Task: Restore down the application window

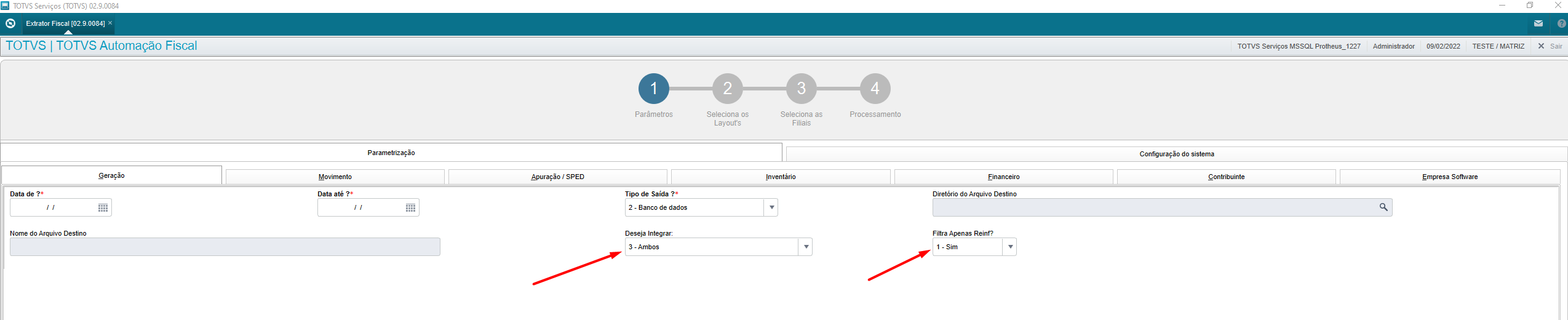Action: click(x=1530, y=6)
